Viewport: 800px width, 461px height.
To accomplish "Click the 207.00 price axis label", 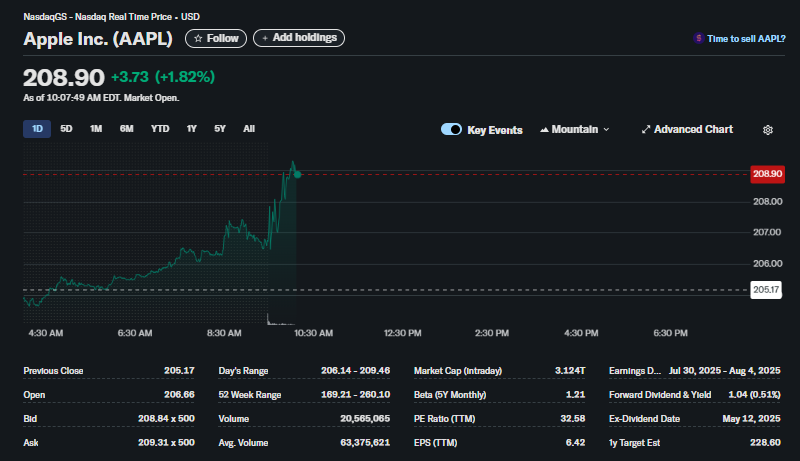I will pyautogui.click(x=767, y=232).
